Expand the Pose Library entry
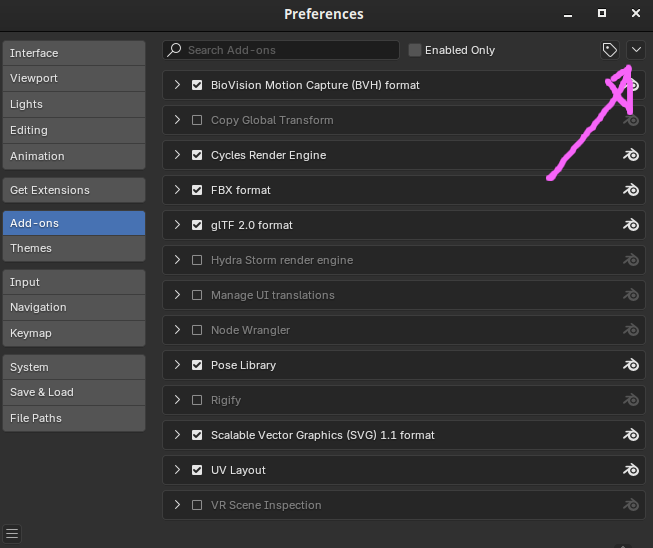This screenshot has height=548, width=653. pyautogui.click(x=177, y=365)
